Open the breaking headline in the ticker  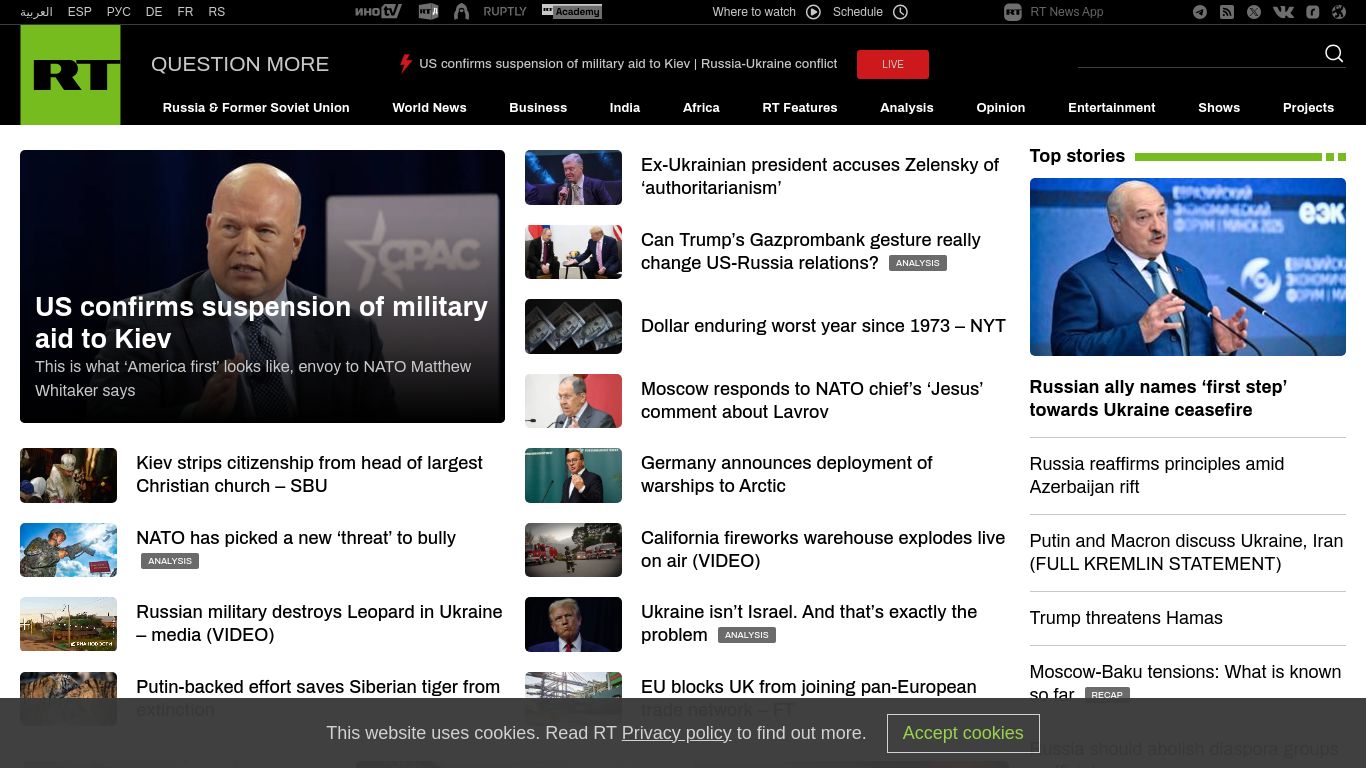[628, 63]
